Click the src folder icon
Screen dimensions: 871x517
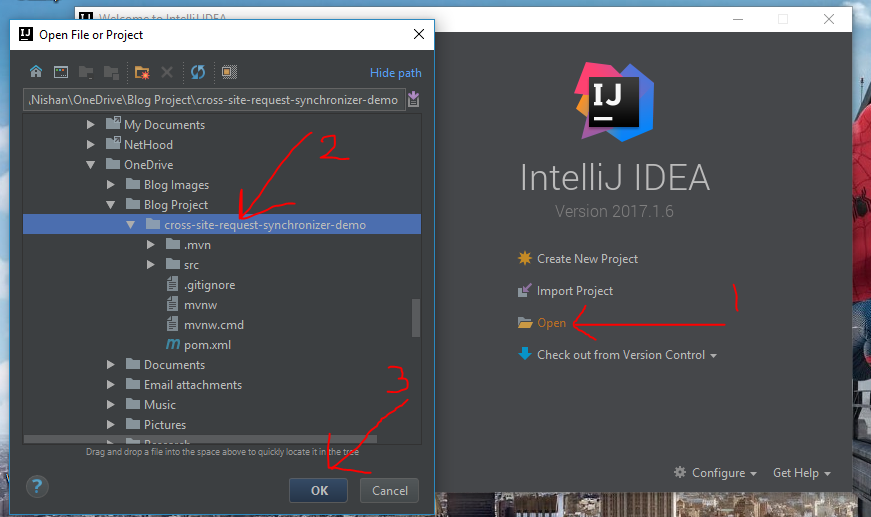click(x=173, y=264)
